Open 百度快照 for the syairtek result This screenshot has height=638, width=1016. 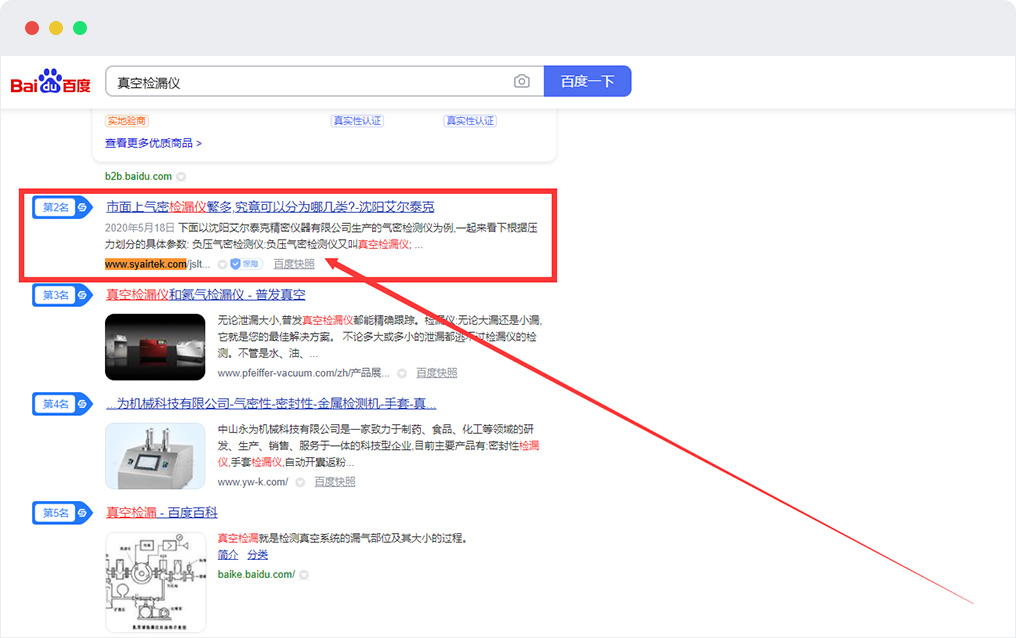pos(294,264)
